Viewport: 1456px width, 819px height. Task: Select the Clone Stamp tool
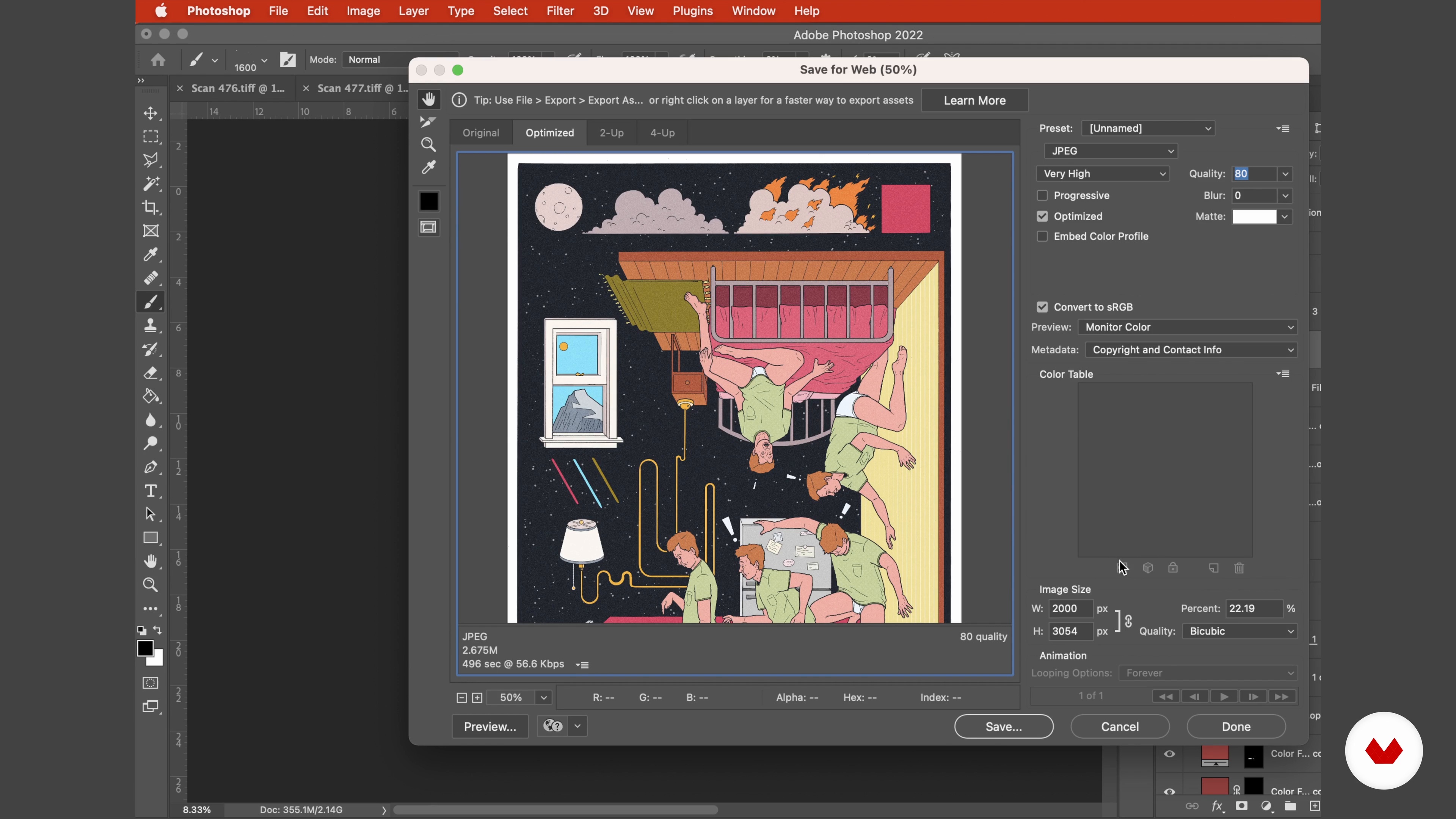(151, 326)
